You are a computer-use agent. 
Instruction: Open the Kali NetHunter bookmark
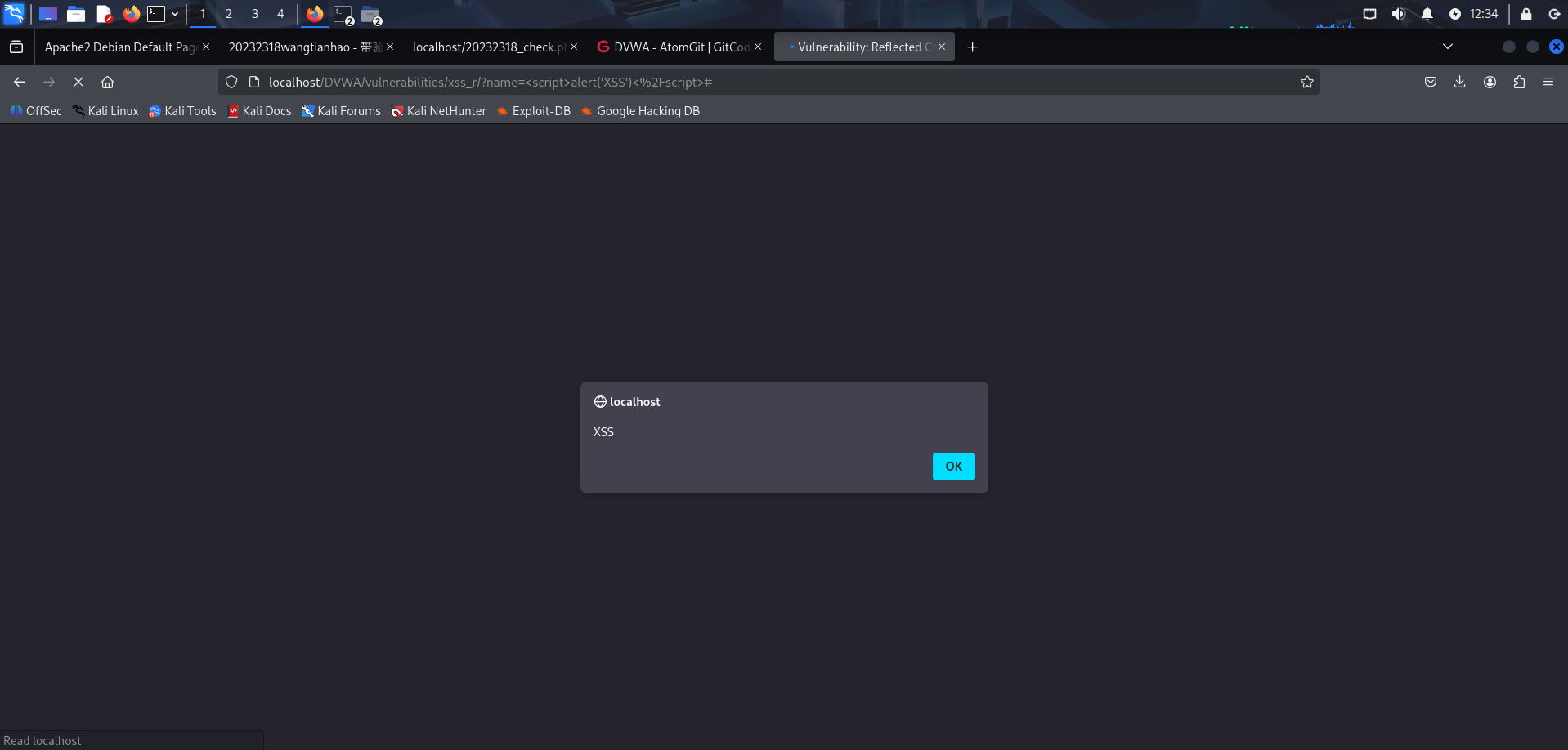[438, 111]
